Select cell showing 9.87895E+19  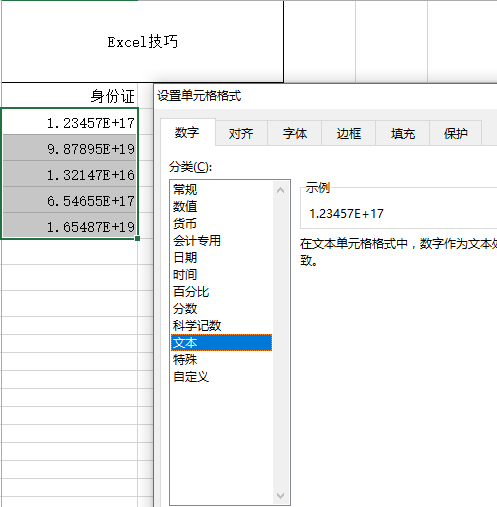click(x=69, y=148)
